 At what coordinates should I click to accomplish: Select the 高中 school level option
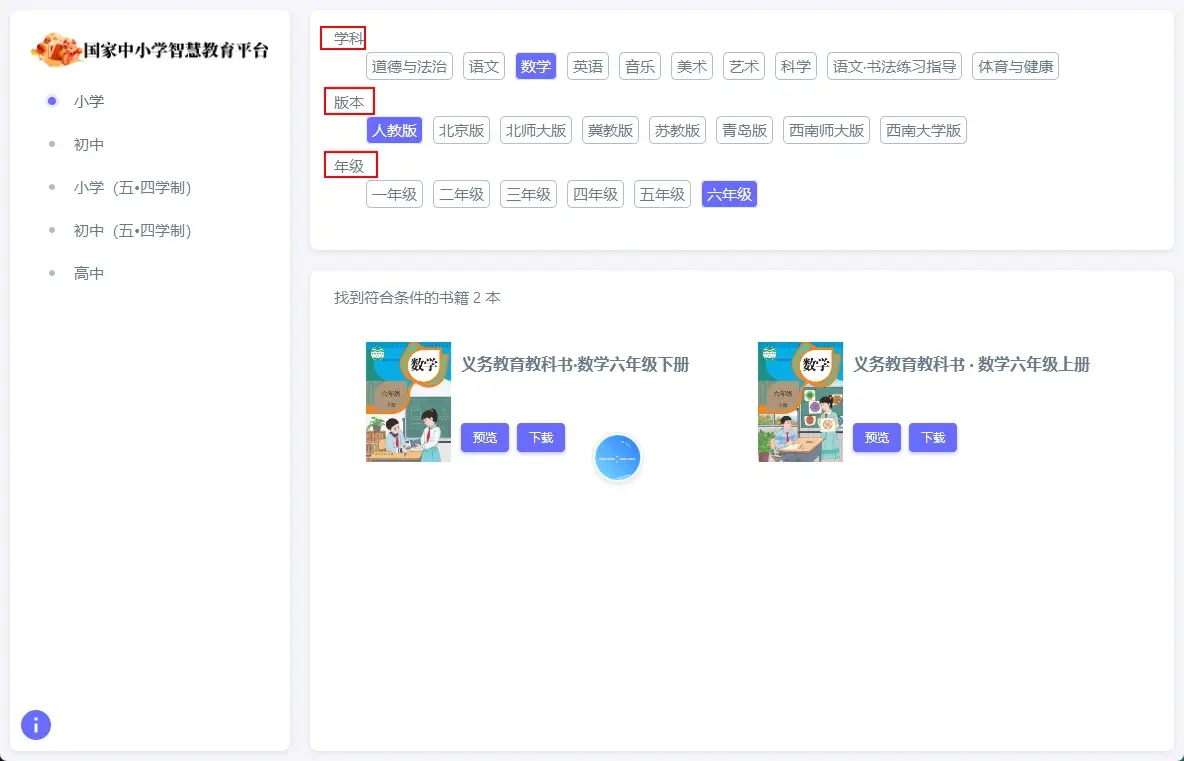(88, 273)
